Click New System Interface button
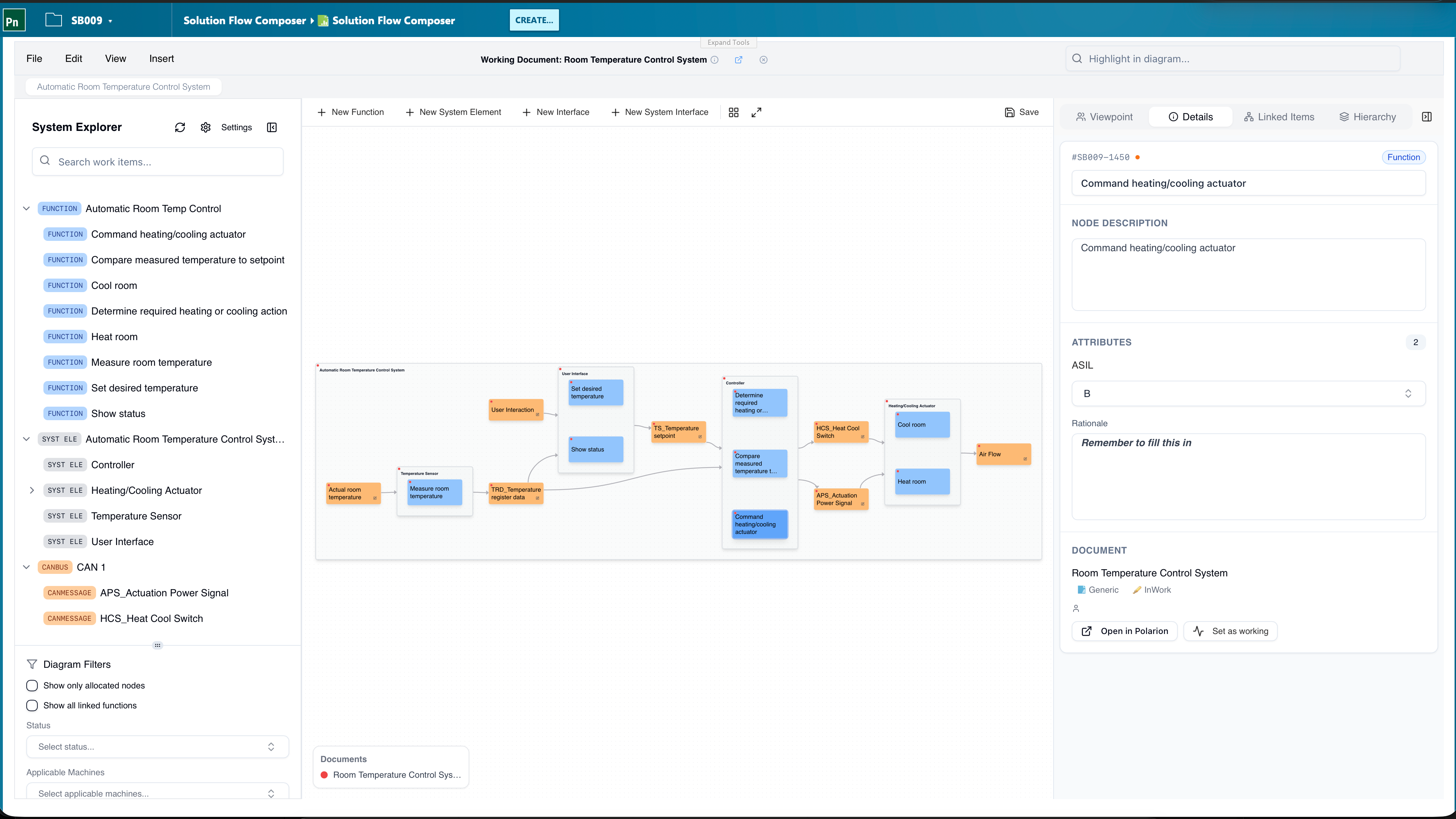 coord(660,112)
